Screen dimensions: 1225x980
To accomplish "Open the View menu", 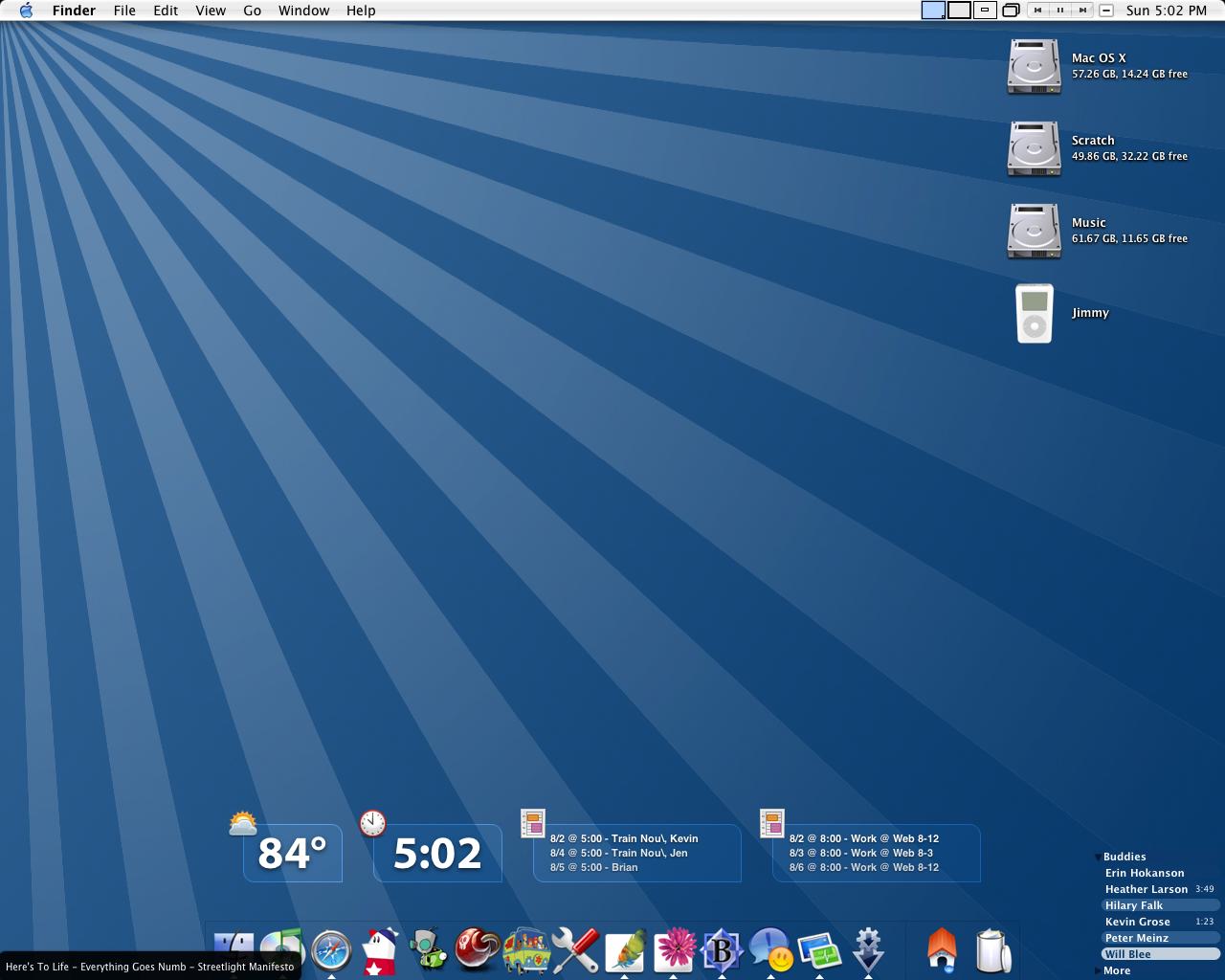I will (x=211, y=11).
